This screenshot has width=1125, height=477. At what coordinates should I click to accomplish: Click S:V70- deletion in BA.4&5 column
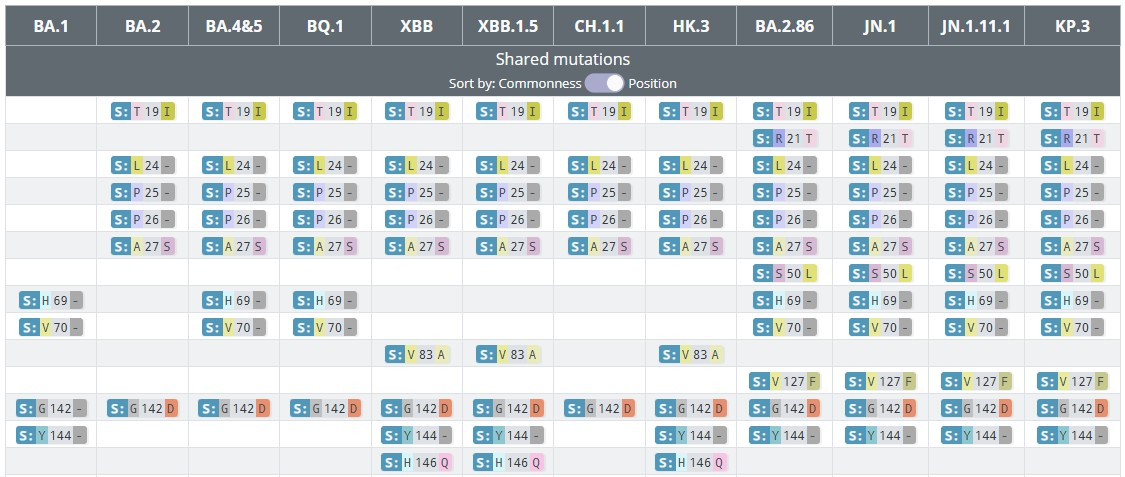(x=234, y=326)
